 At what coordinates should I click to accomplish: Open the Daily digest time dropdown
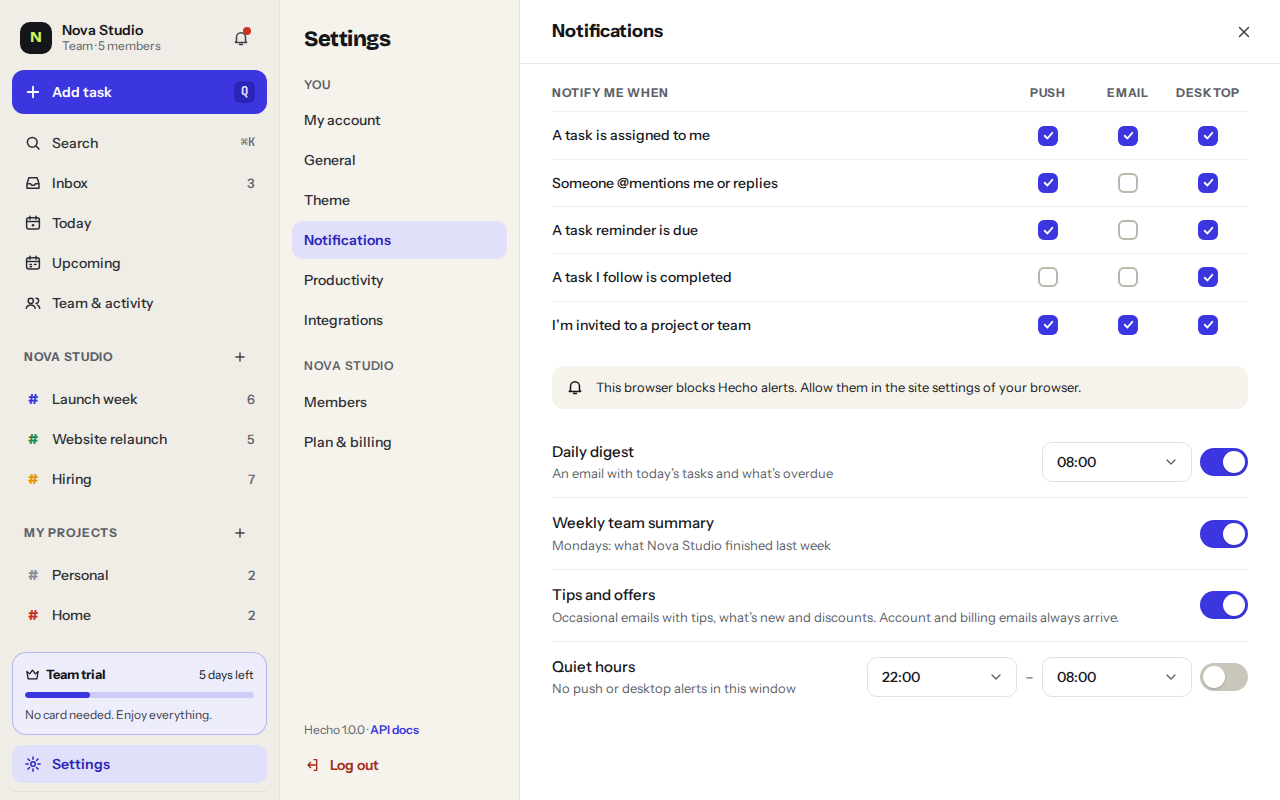click(x=1117, y=462)
